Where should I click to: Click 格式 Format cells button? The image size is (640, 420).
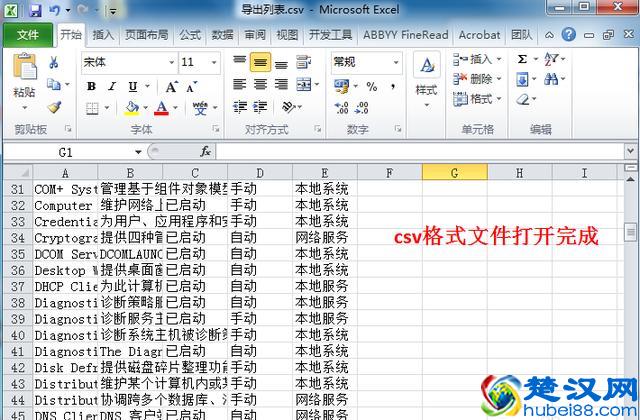click(476, 98)
